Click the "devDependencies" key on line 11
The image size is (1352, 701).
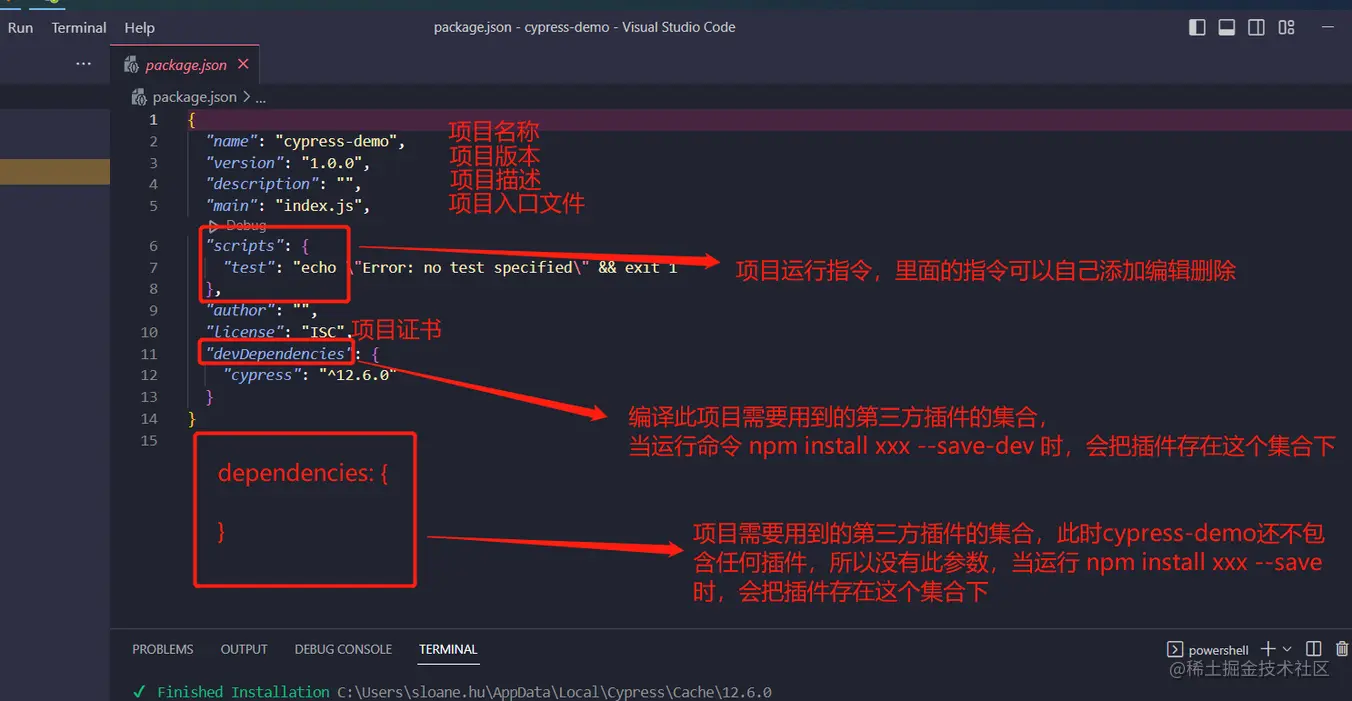tap(280, 354)
